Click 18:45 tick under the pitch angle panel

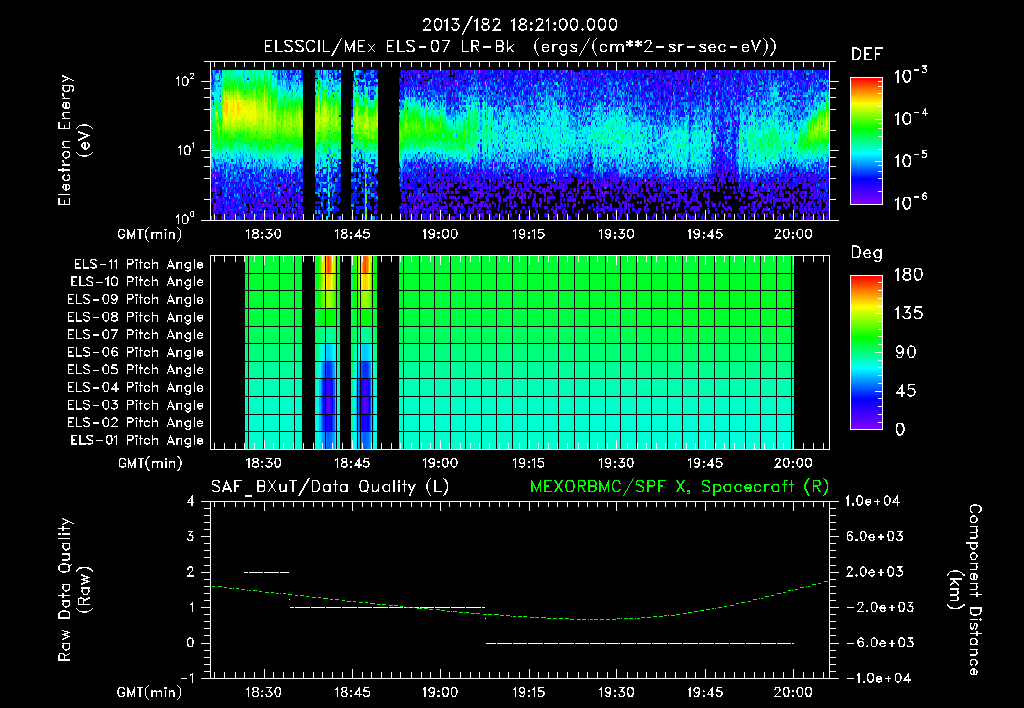[x=351, y=464]
